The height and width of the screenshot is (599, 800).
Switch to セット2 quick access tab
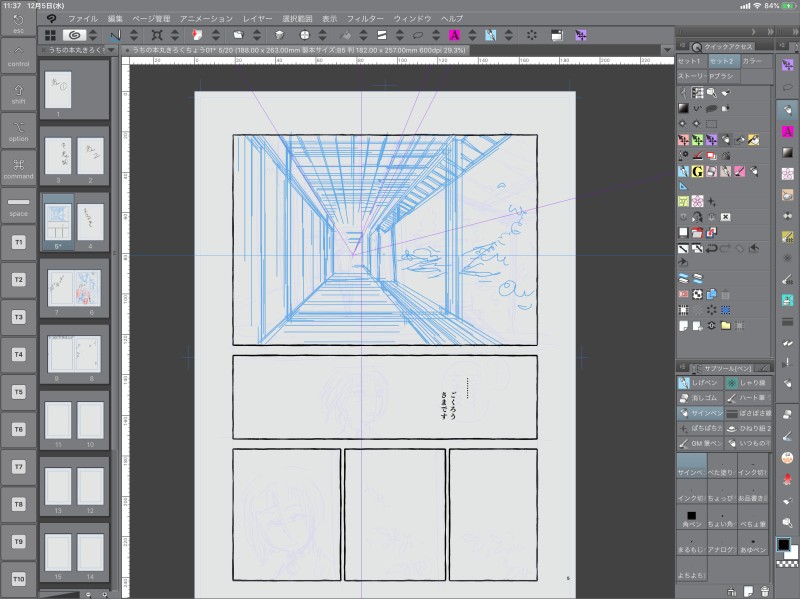pos(722,61)
